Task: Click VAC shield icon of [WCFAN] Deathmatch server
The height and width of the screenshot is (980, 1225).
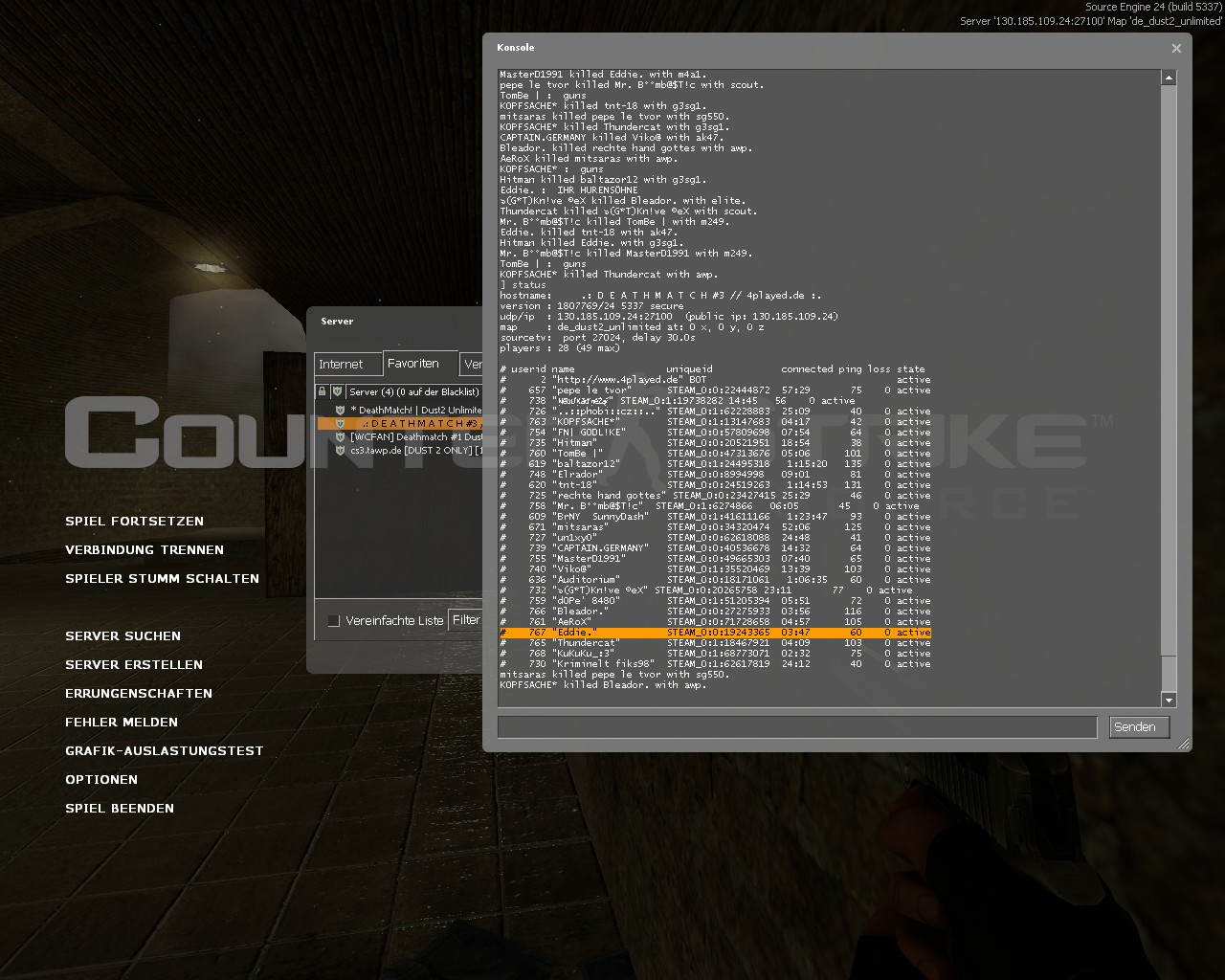Action: (x=339, y=436)
